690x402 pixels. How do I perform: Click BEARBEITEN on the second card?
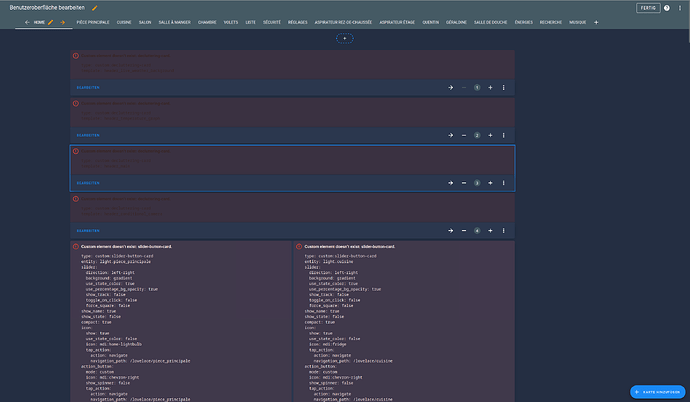88,135
